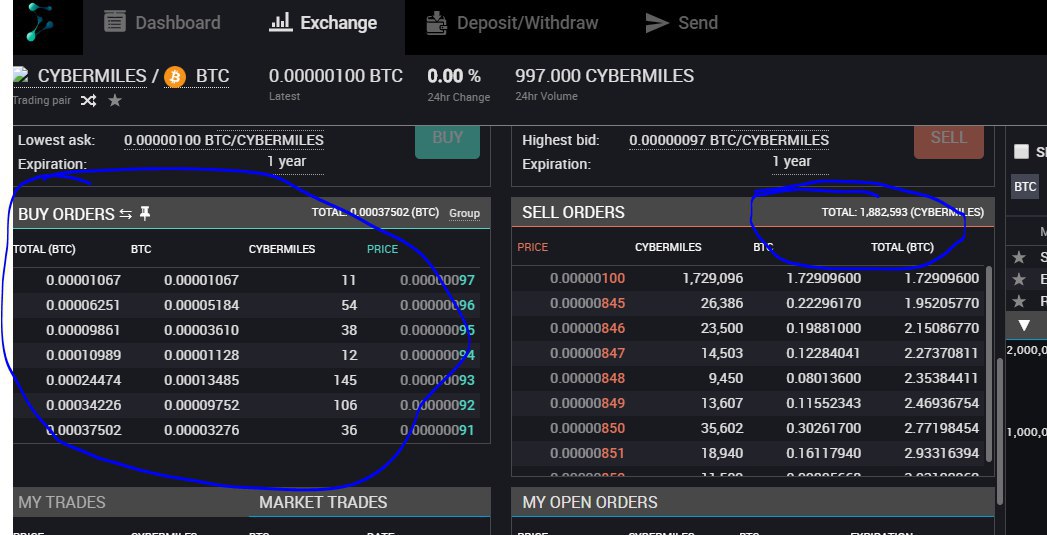This screenshot has height=535, width=1047.
Task: Toggle the checkbox above the BTC tab
Action: [1022, 152]
